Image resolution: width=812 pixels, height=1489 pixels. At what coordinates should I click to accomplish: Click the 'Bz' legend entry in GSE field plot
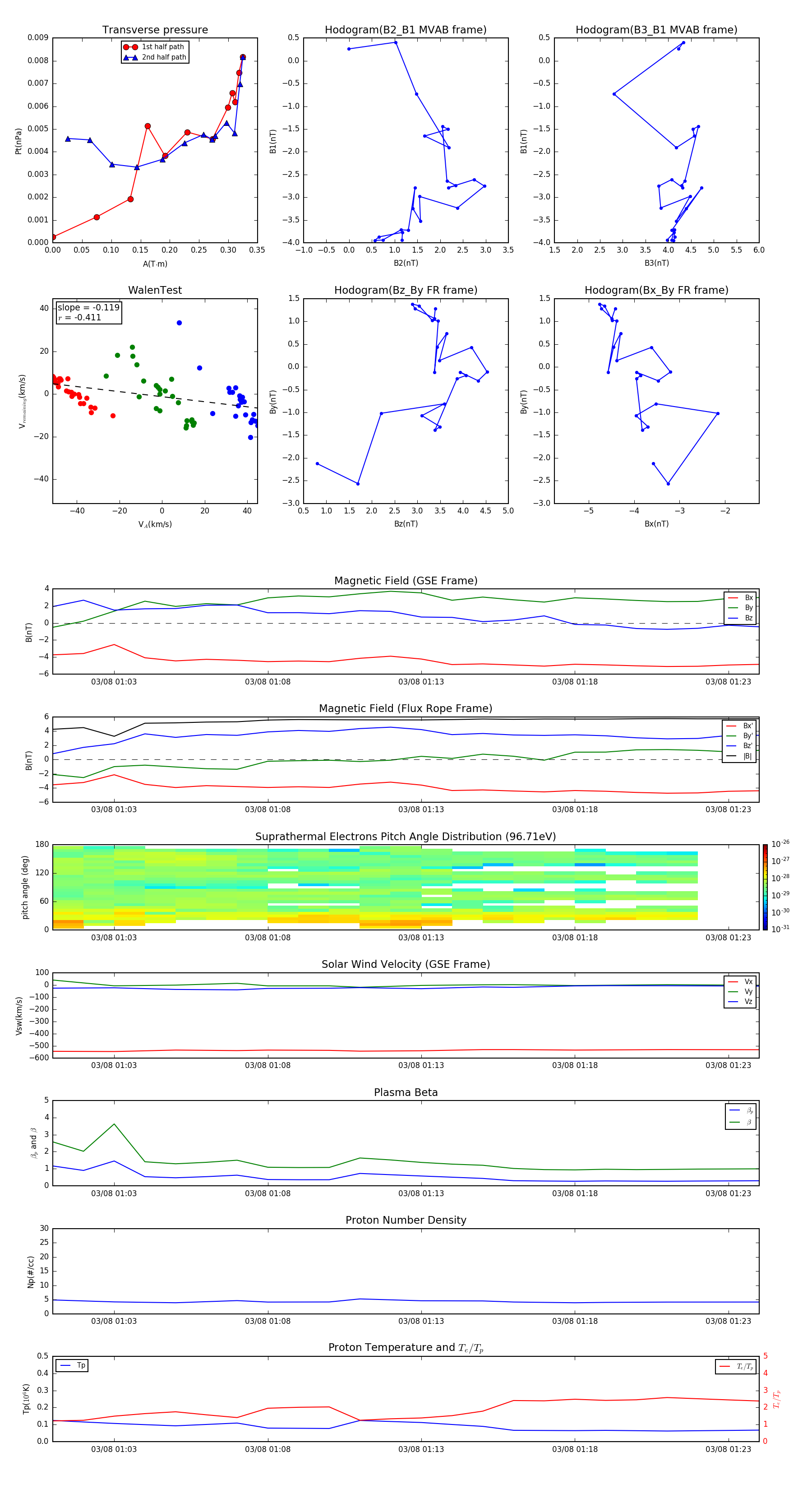pyautogui.click(x=740, y=619)
